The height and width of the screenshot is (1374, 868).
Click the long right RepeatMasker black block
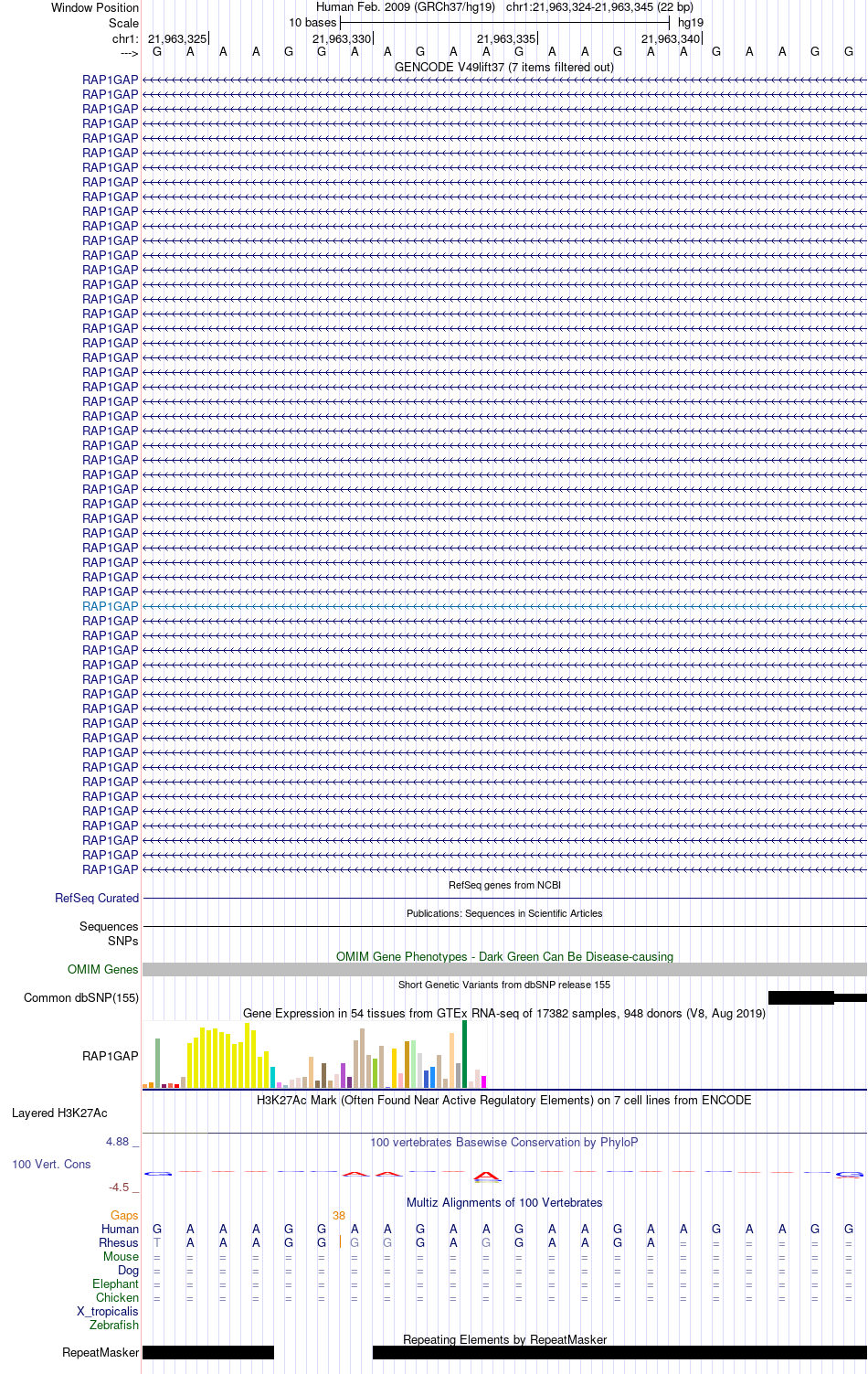click(x=619, y=1352)
